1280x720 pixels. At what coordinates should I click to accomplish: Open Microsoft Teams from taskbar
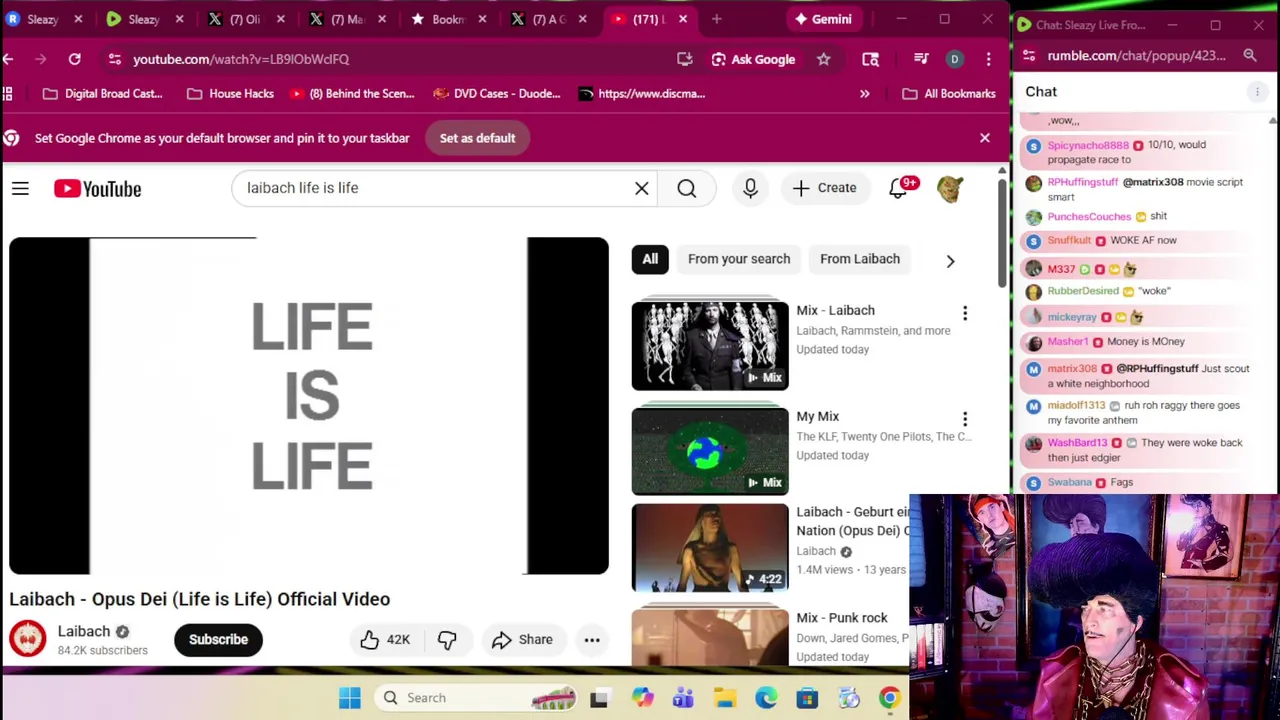point(683,698)
